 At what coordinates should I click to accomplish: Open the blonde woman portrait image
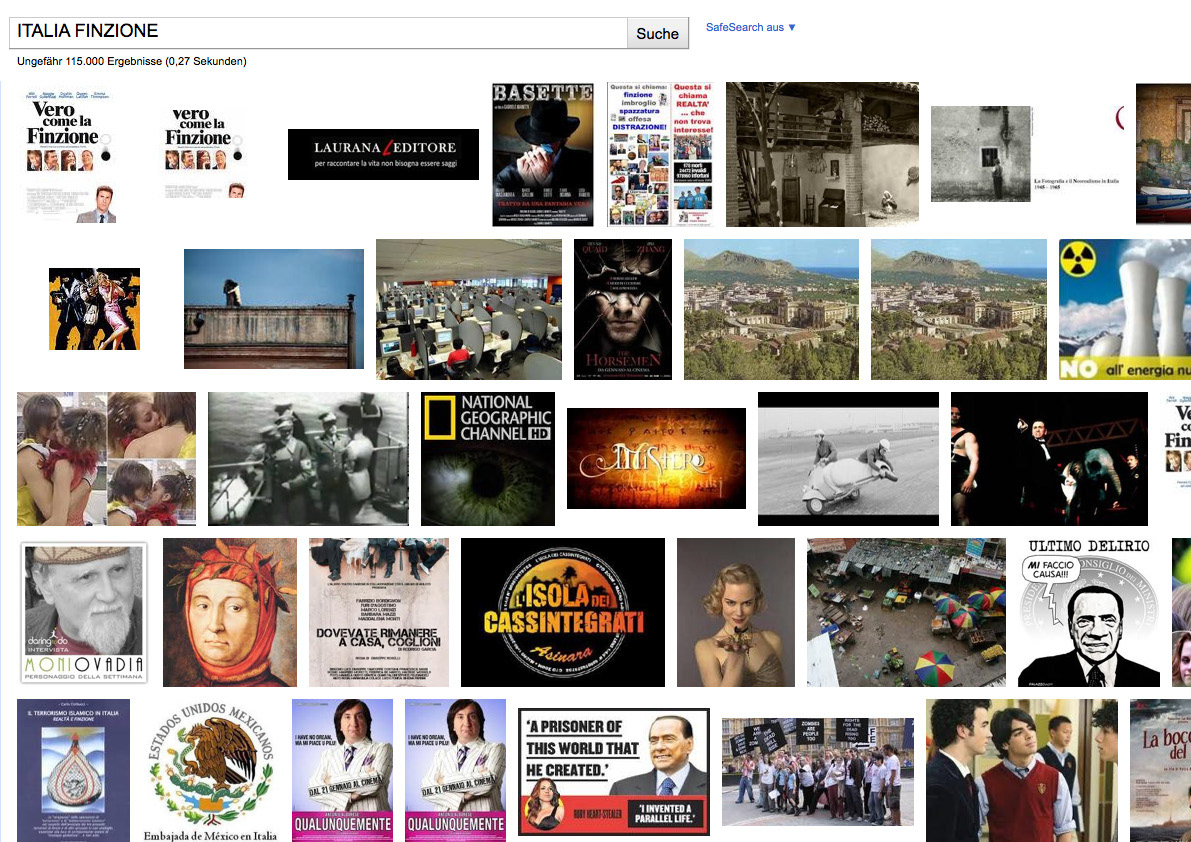pos(736,613)
